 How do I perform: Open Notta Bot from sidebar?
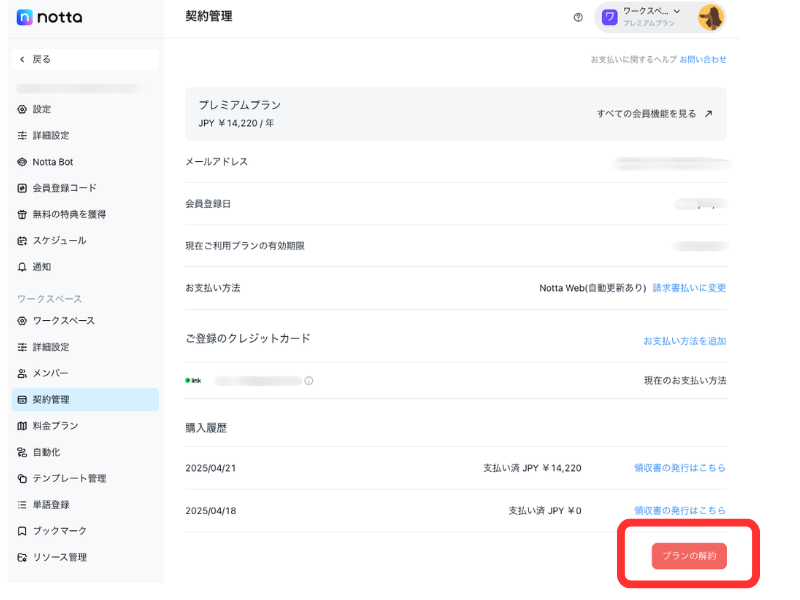click(x=52, y=162)
